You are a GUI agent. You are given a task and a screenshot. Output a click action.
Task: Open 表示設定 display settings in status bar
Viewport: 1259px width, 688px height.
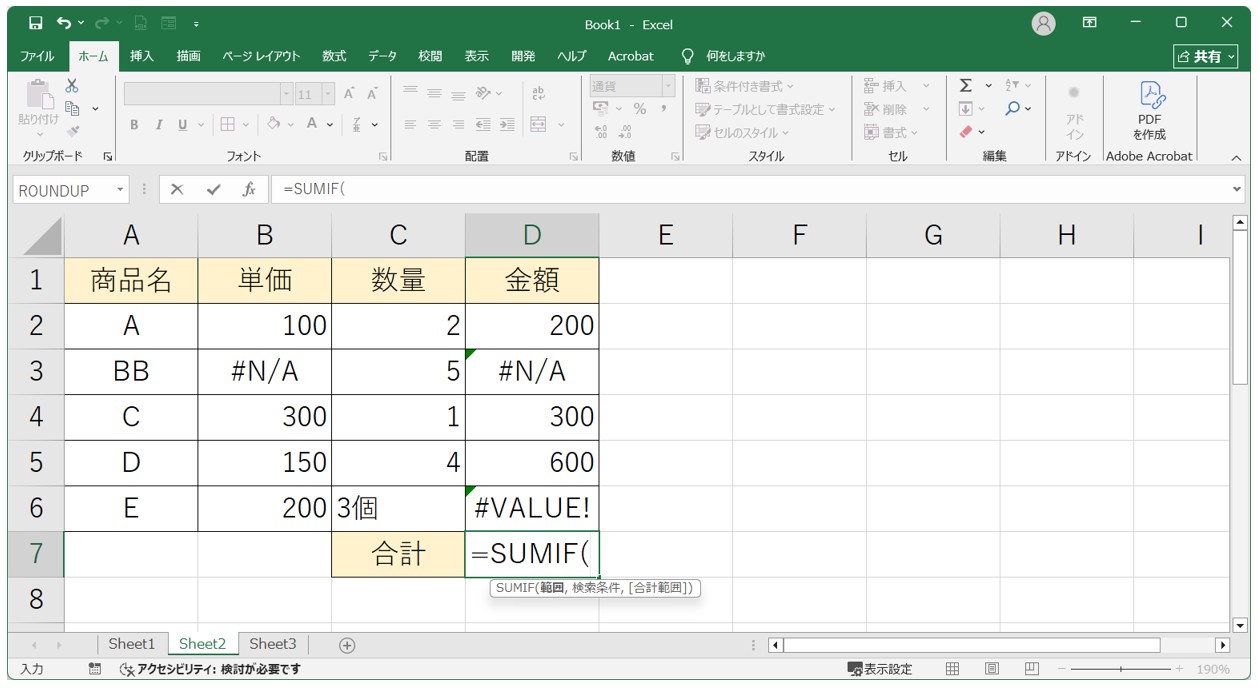coord(880,669)
